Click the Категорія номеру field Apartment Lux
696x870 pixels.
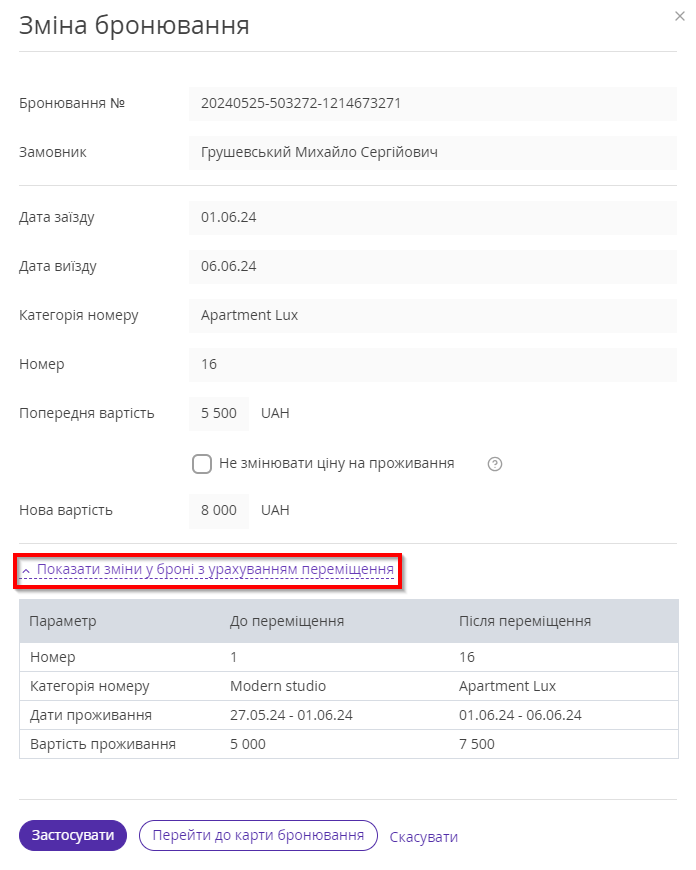[x=432, y=315]
